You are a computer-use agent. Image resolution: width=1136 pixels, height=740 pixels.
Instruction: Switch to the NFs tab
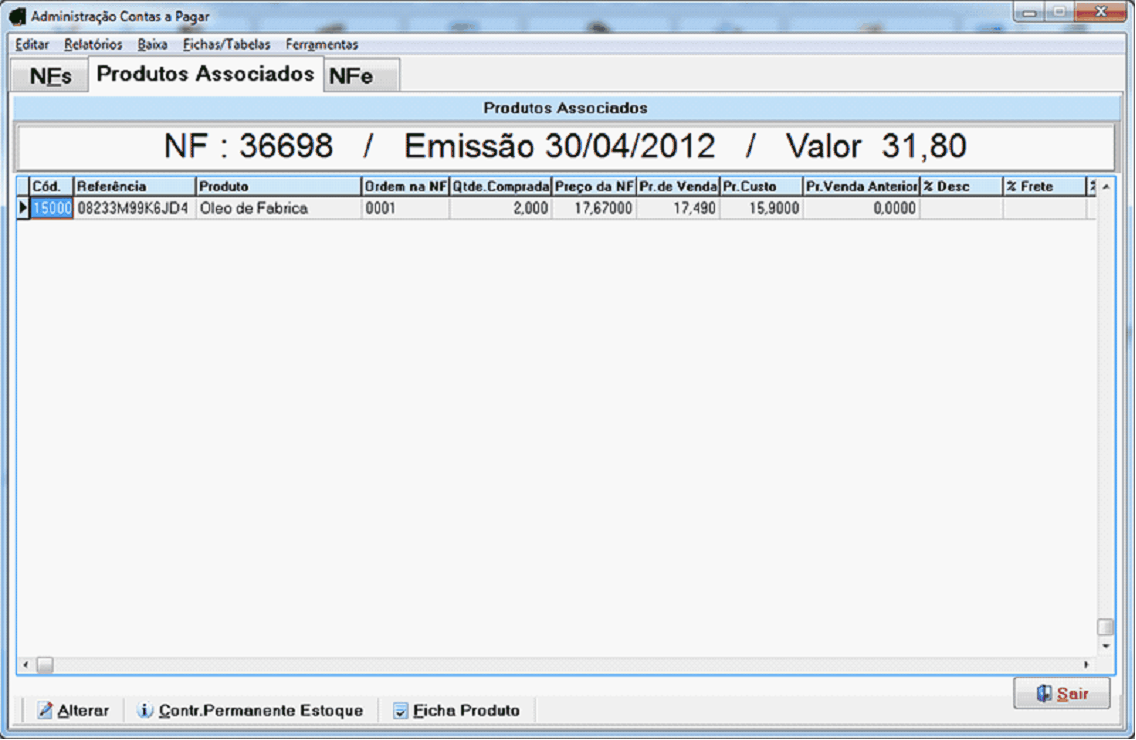pyautogui.click(x=50, y=77)
